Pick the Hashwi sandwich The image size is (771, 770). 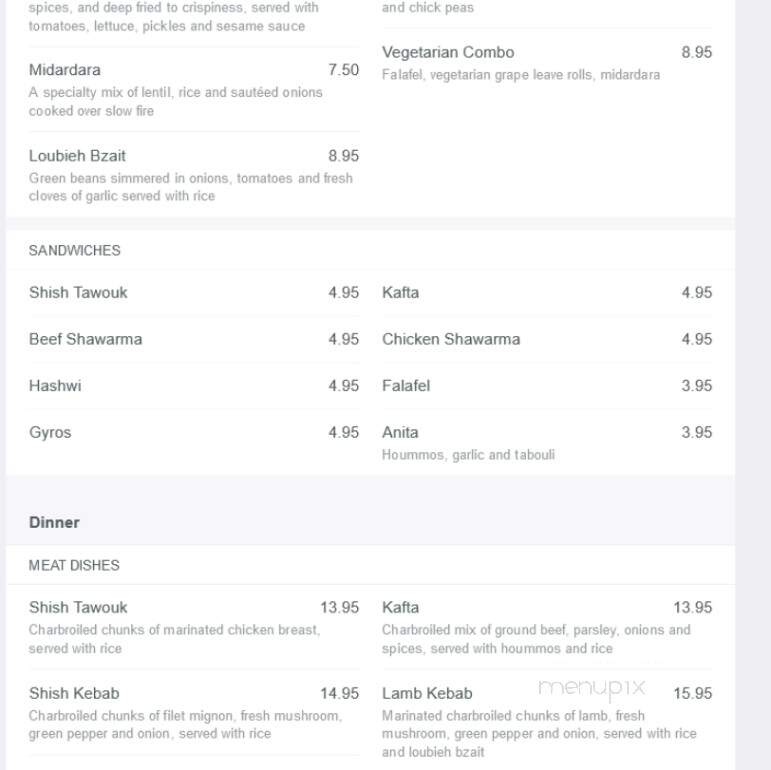click(x=194, y=386)
